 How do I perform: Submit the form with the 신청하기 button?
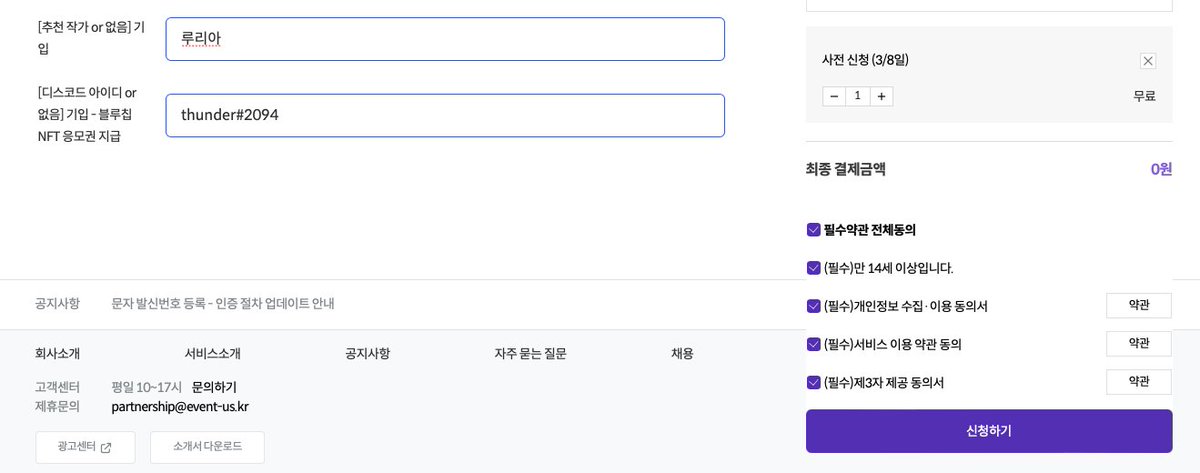[x=989, y=431]
